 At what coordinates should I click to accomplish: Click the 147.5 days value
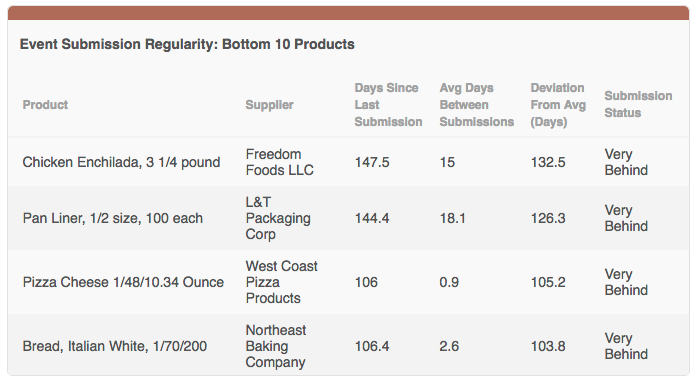372,162
